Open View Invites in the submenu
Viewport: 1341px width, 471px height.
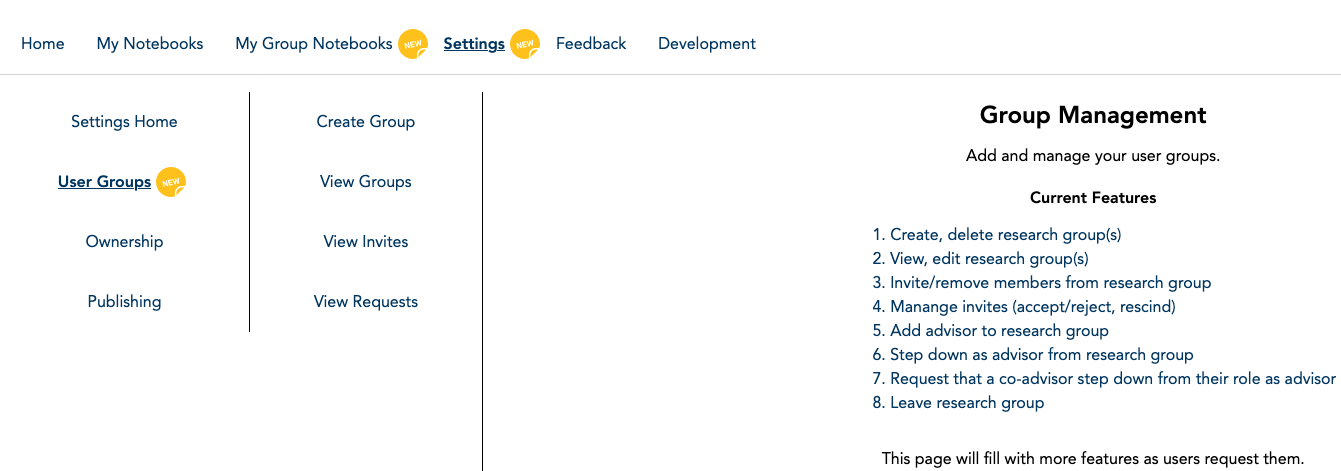pyautogui.click(x=366, y=242)
